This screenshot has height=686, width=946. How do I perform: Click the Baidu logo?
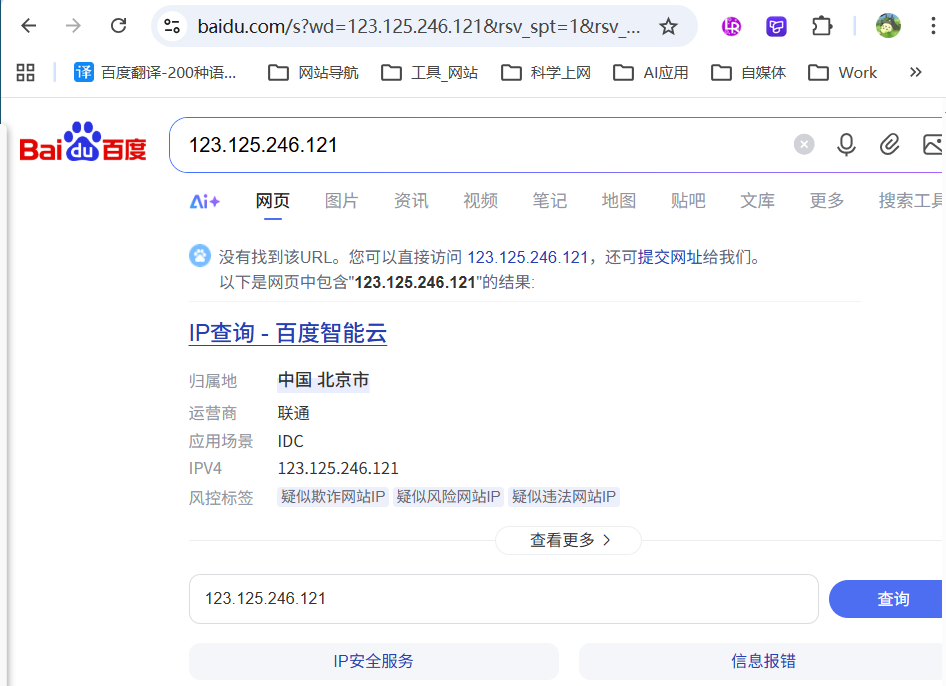coord(83,142)
